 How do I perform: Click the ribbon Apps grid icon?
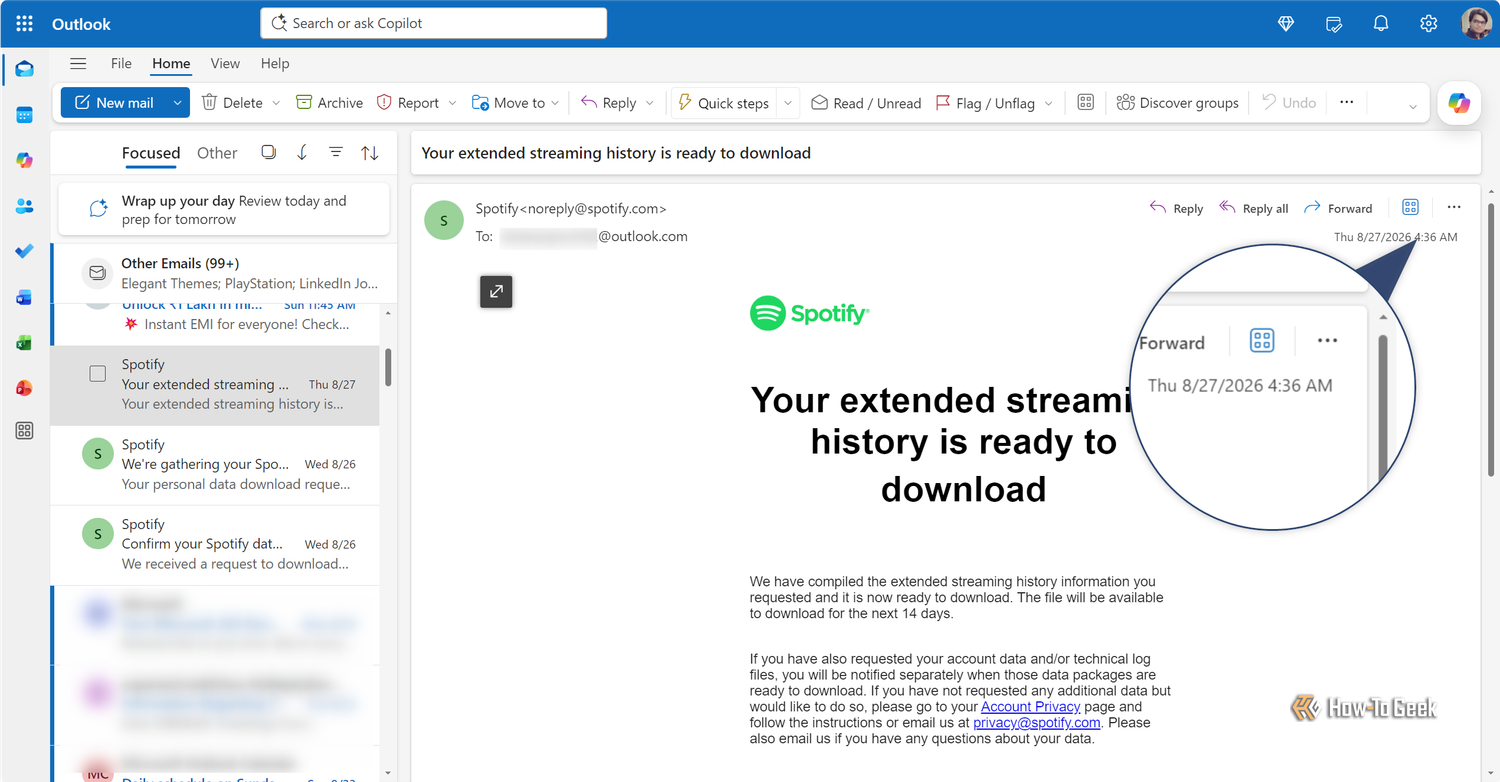[1085, 102]
